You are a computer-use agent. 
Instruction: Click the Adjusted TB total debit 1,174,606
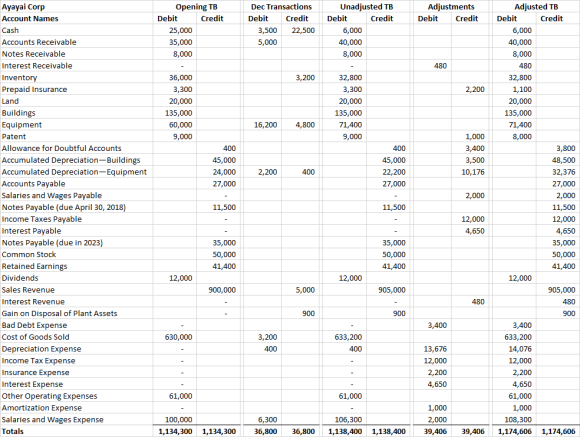pyautogui.click(x=515, y=431)
